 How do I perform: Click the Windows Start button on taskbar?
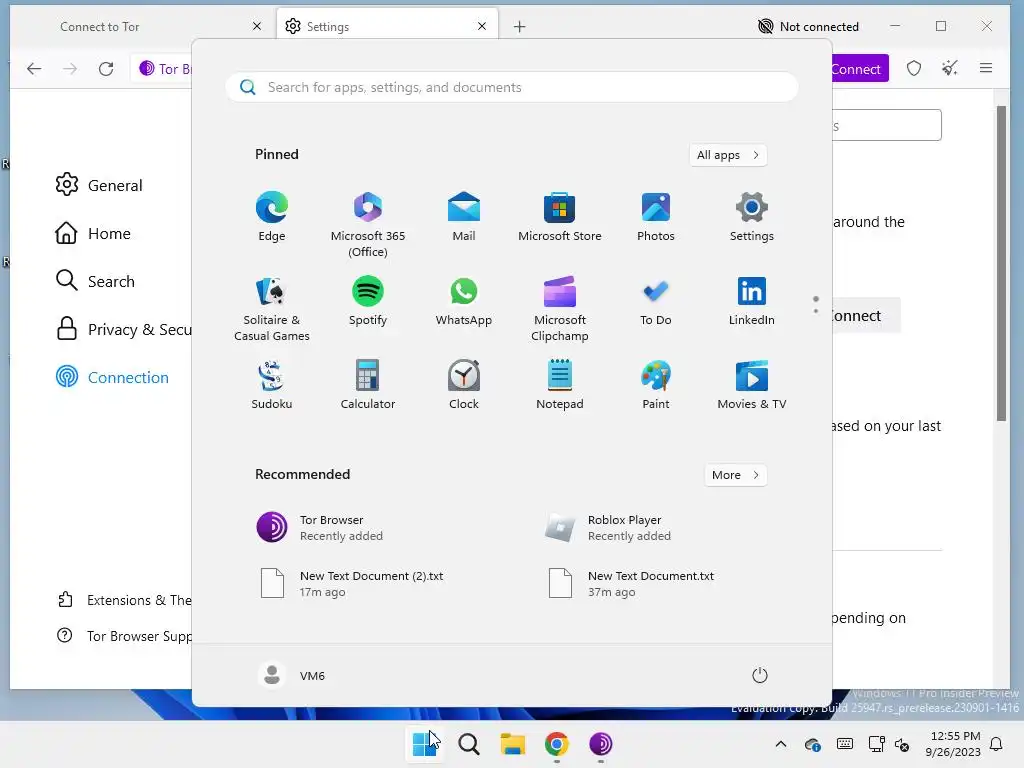(425, 744)
